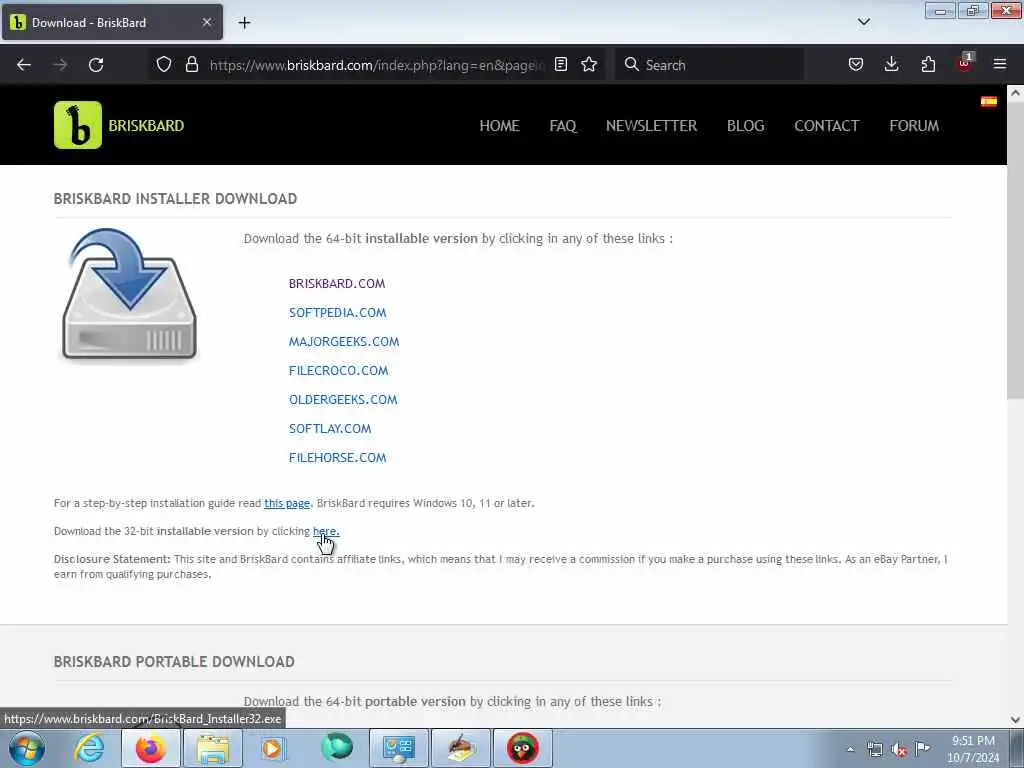Screen dimensions: 1024x768
Task: Open Windows Explorer folder from taskbar
Action: (213, 748)
